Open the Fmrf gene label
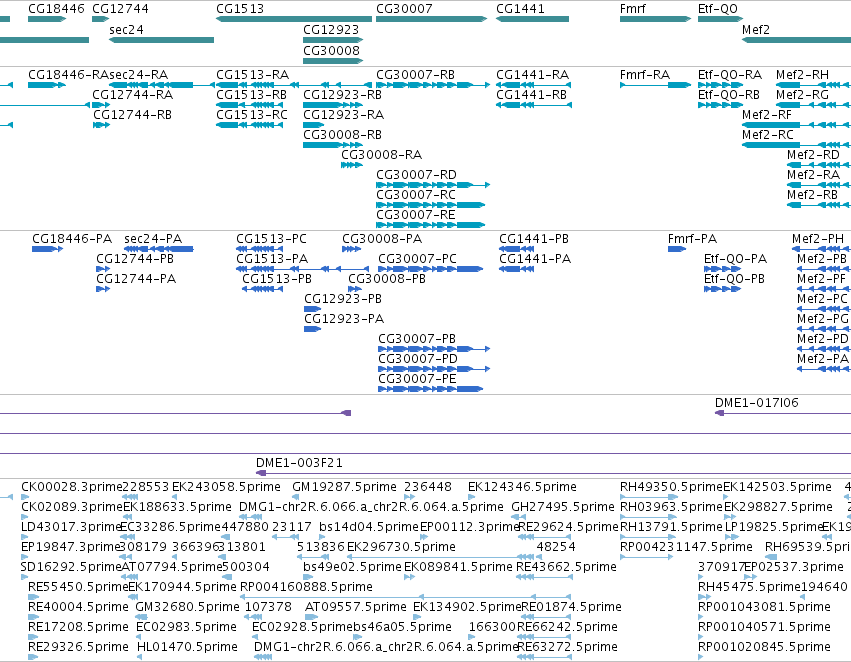851x662 pixels. point(633,9)
